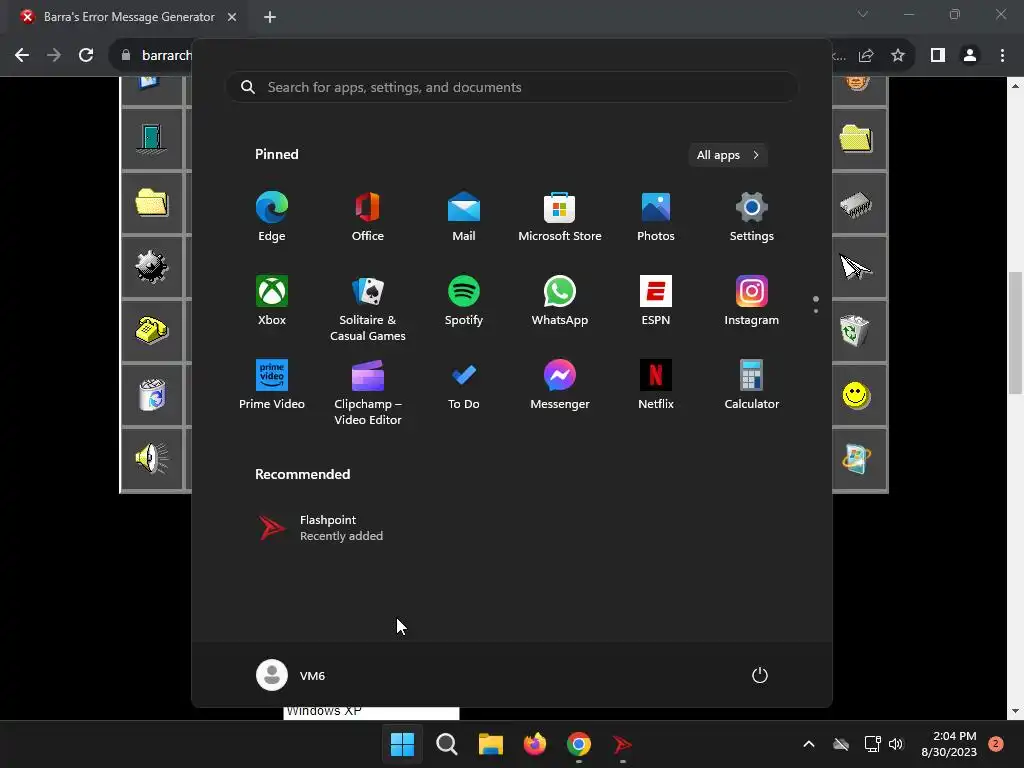Open Microsoft Store pinned app
Image resolution: width=1024 pixels, height=768 pixels.
[x=560, y=217]
